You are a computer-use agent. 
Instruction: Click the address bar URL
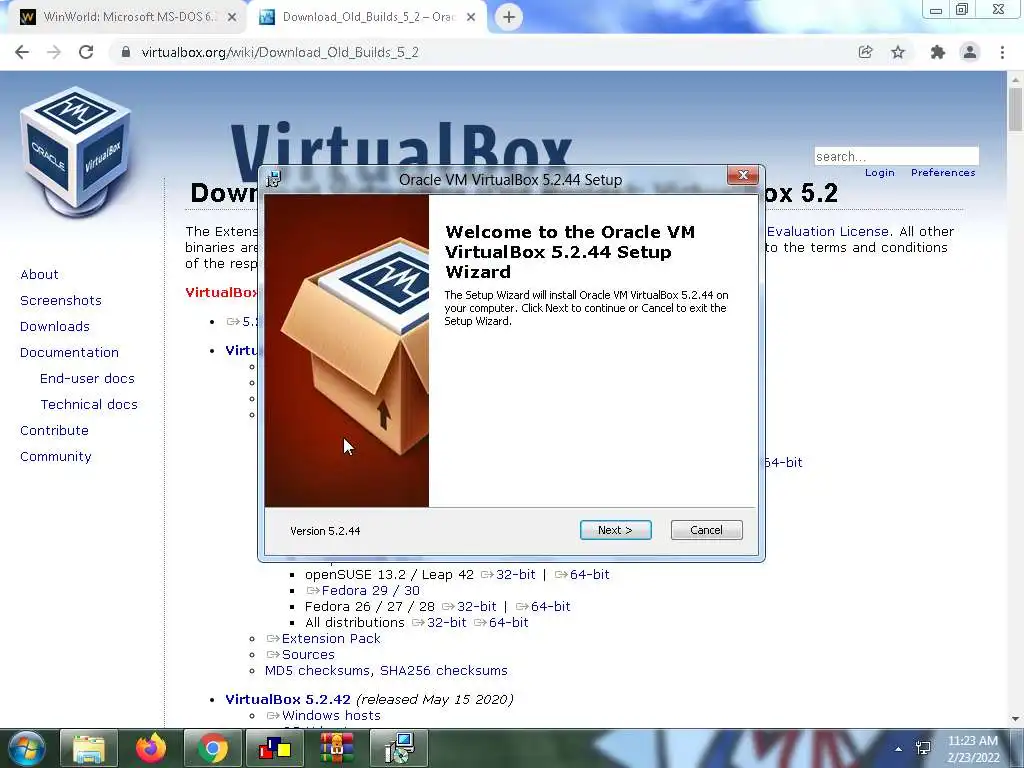pos(280,52)
